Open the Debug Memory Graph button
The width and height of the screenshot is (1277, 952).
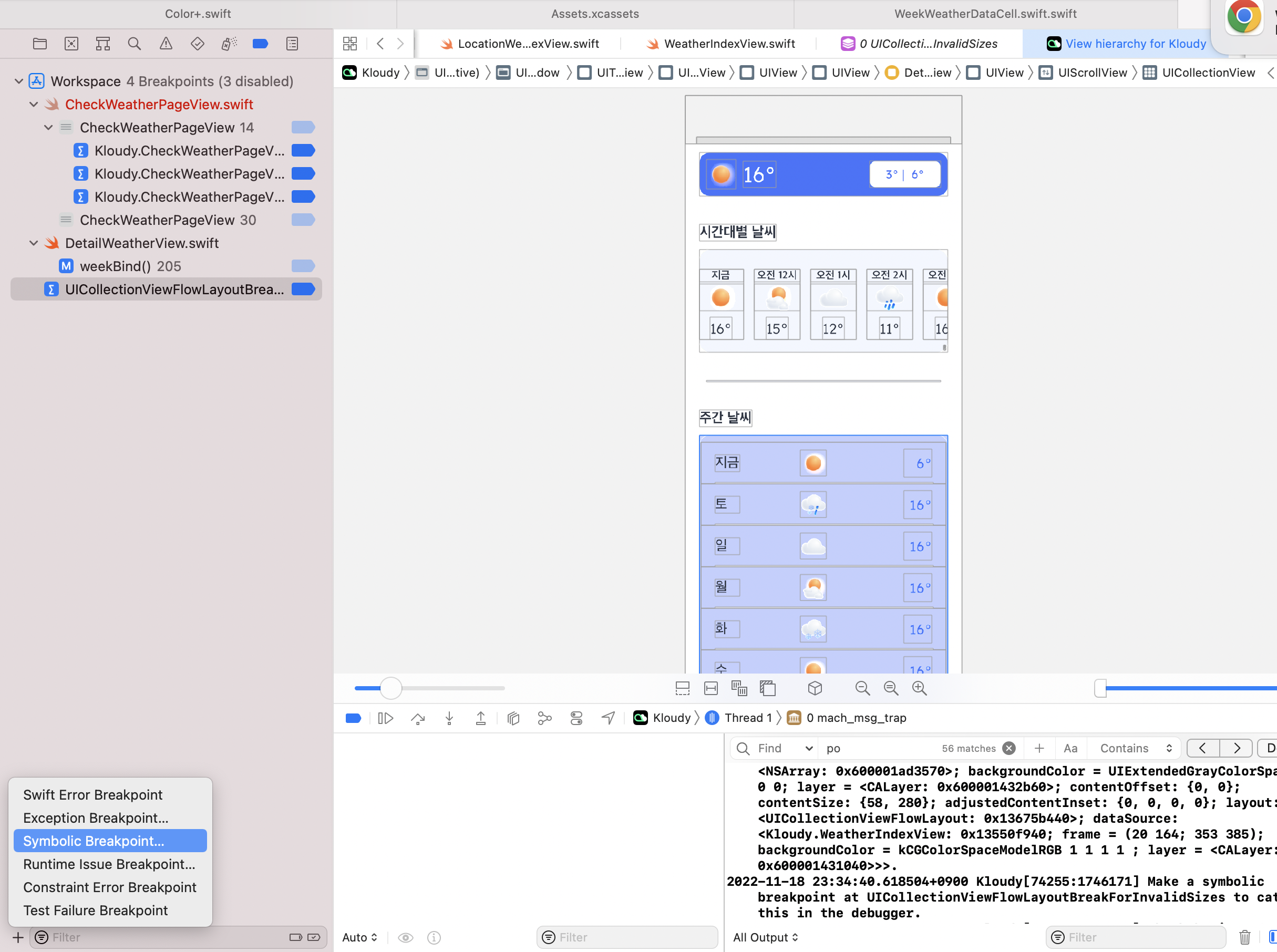click(x=544, y=718)
